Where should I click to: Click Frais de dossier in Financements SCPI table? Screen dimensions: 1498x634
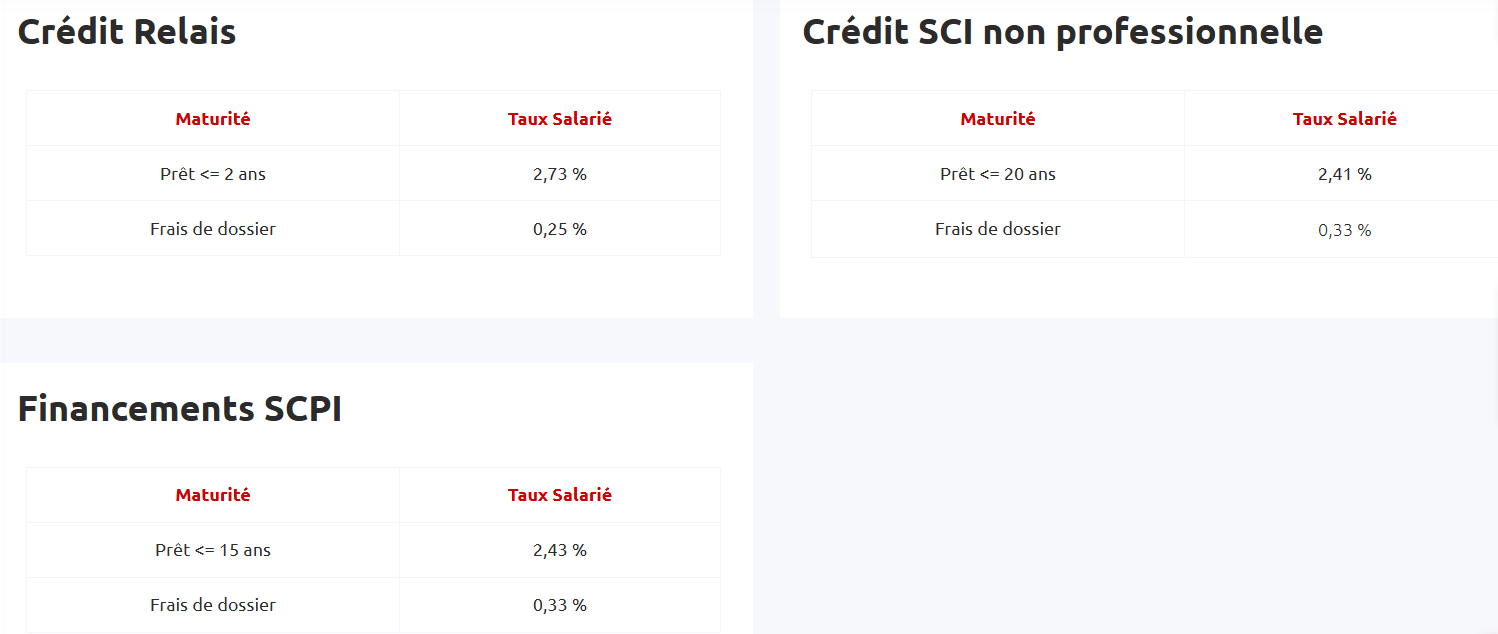213,605
